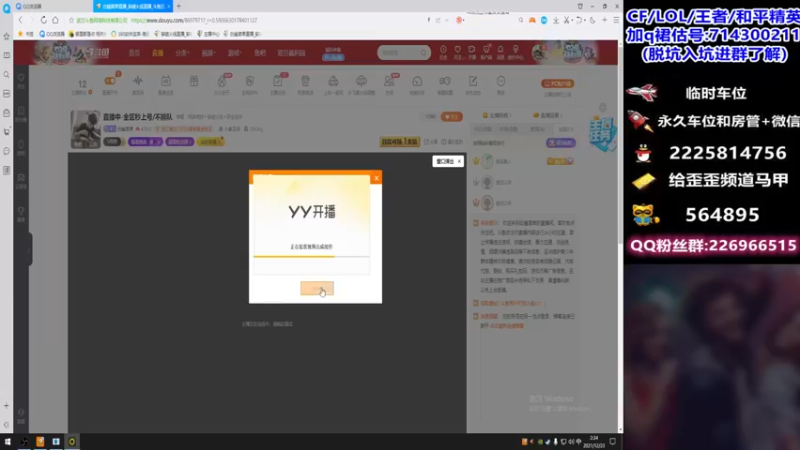
Task: Click the purple button in fan panel
Action: 561,143
